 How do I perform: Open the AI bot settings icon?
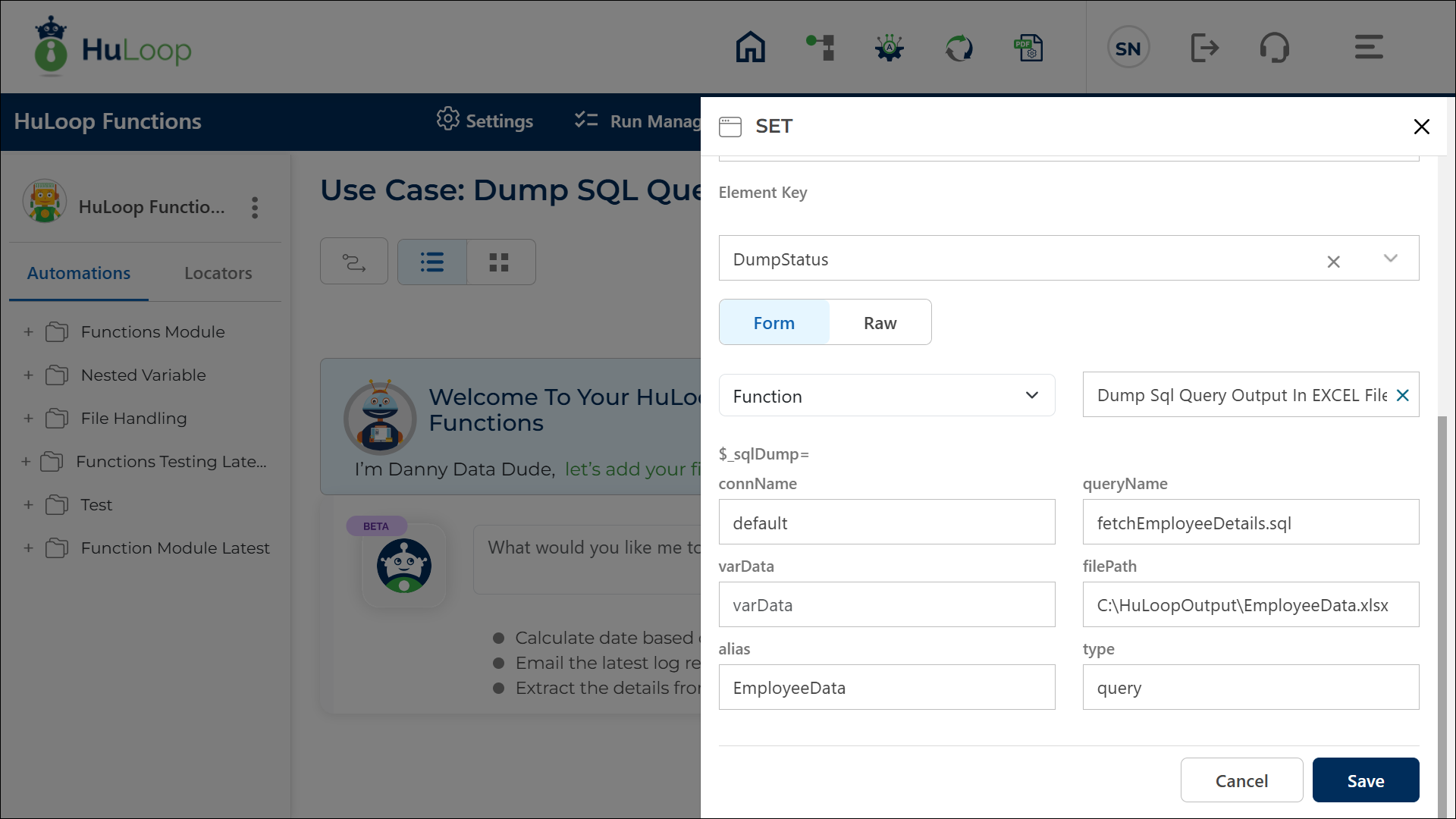coord(889,47)
